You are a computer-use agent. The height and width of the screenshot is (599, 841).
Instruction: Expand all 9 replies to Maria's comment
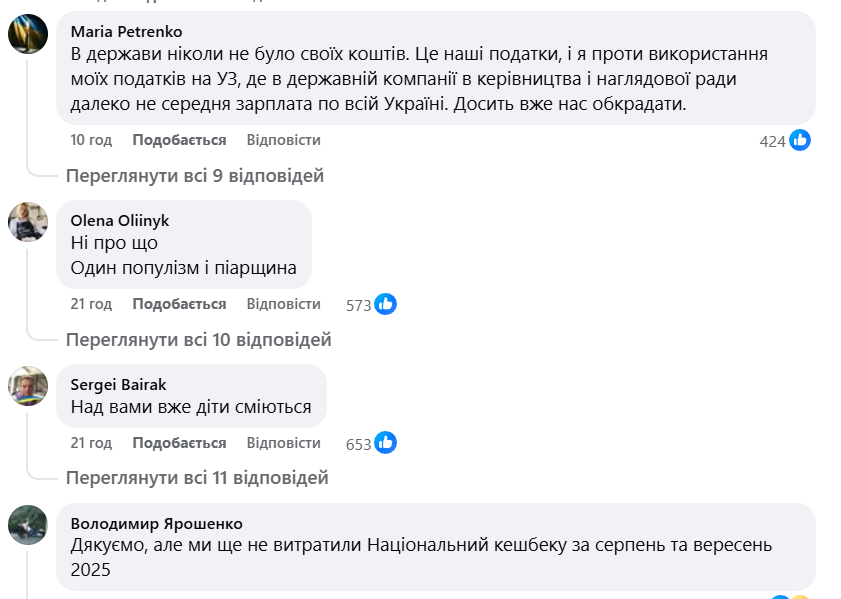click(195, 176)
